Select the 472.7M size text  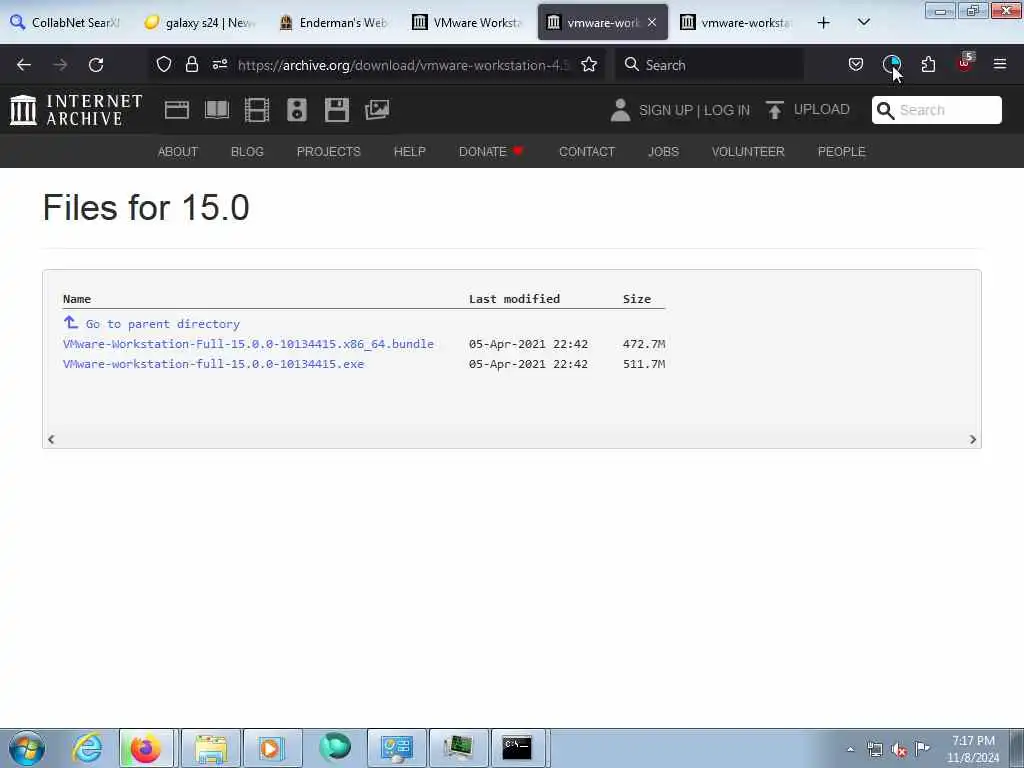tap(644, 344)
